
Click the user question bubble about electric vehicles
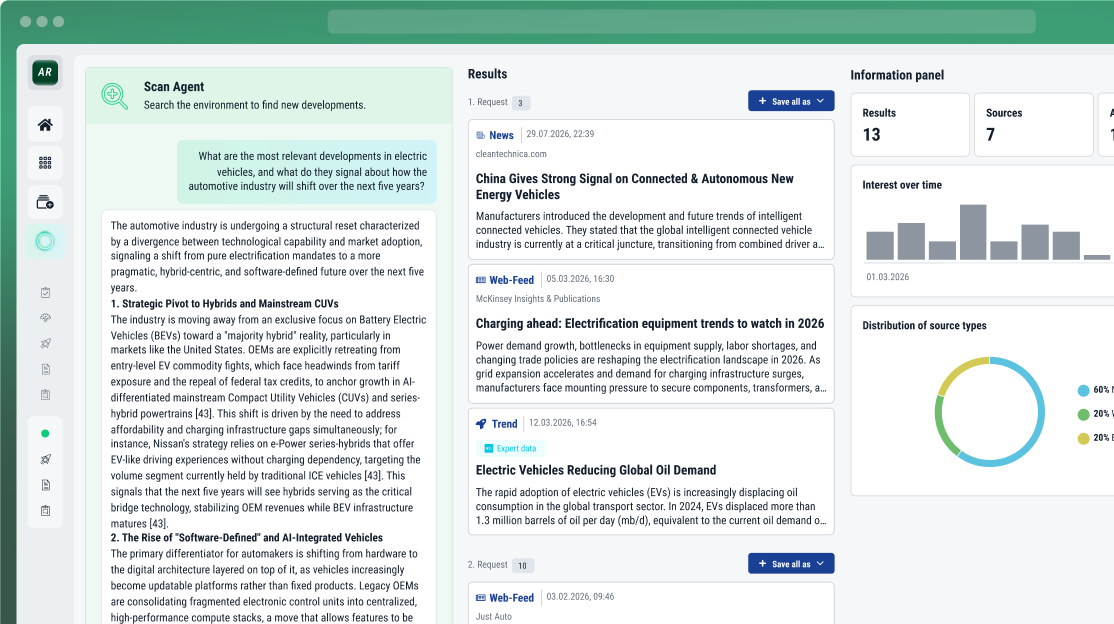pyautogui.click(x=307, y=171)
